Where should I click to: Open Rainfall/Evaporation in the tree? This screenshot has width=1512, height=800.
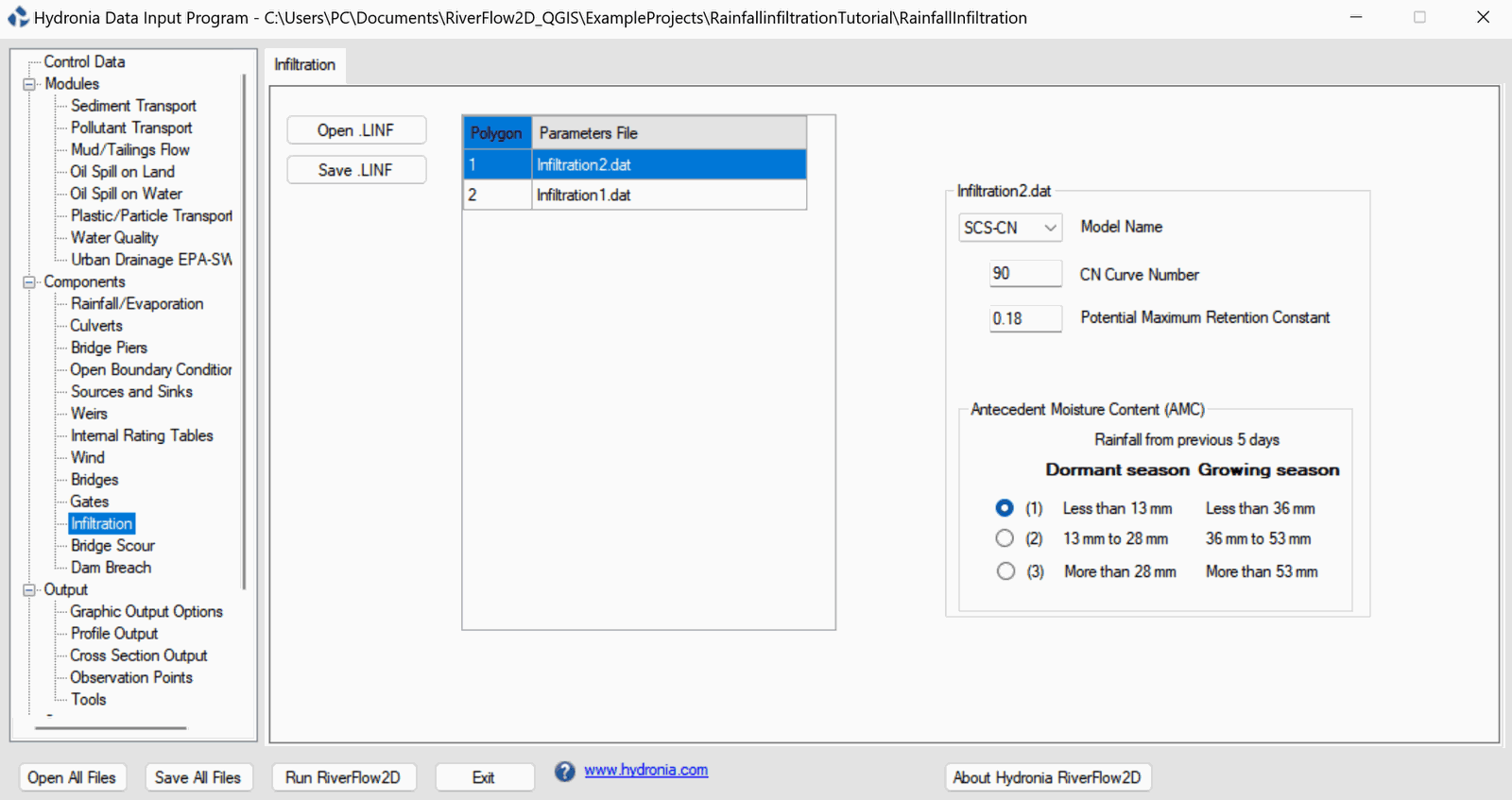pyautogui.click(x=137, y=304)
